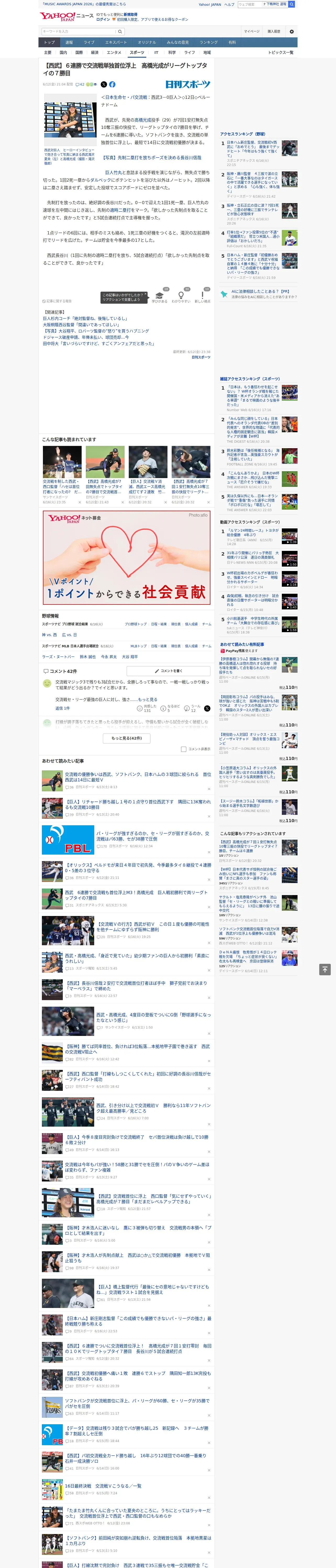The height and width of the screenshot is (1568, 336).
Task: Open トピックス一覧 link
Action: click(281, 52)
